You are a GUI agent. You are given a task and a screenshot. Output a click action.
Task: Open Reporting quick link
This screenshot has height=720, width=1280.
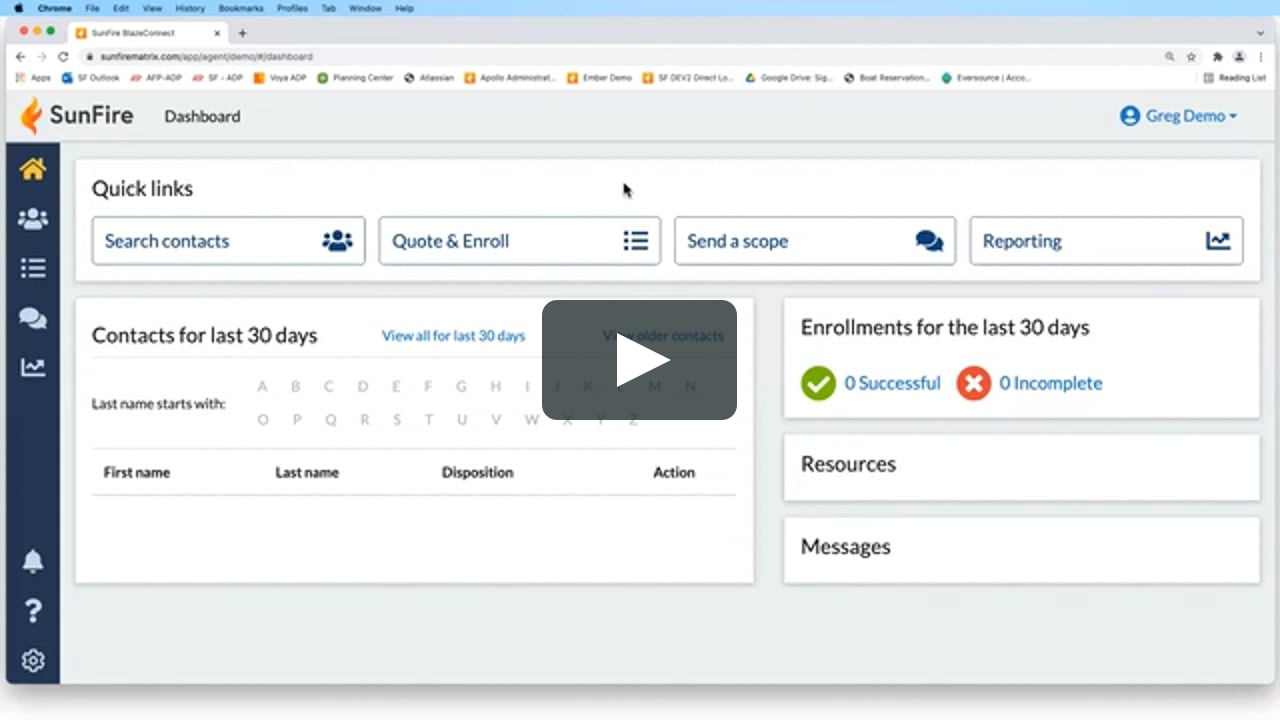[1107, 241]
